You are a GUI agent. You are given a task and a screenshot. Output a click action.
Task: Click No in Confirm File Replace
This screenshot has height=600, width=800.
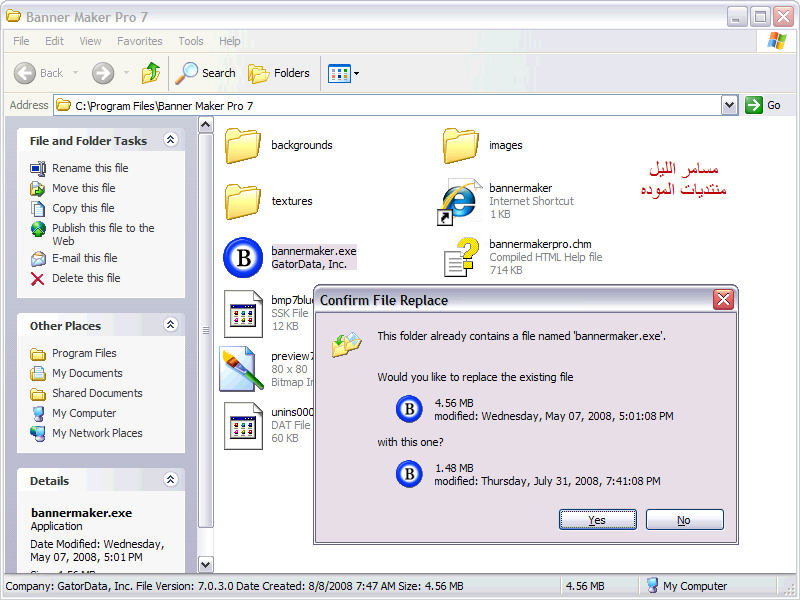(x=684, y=519)
